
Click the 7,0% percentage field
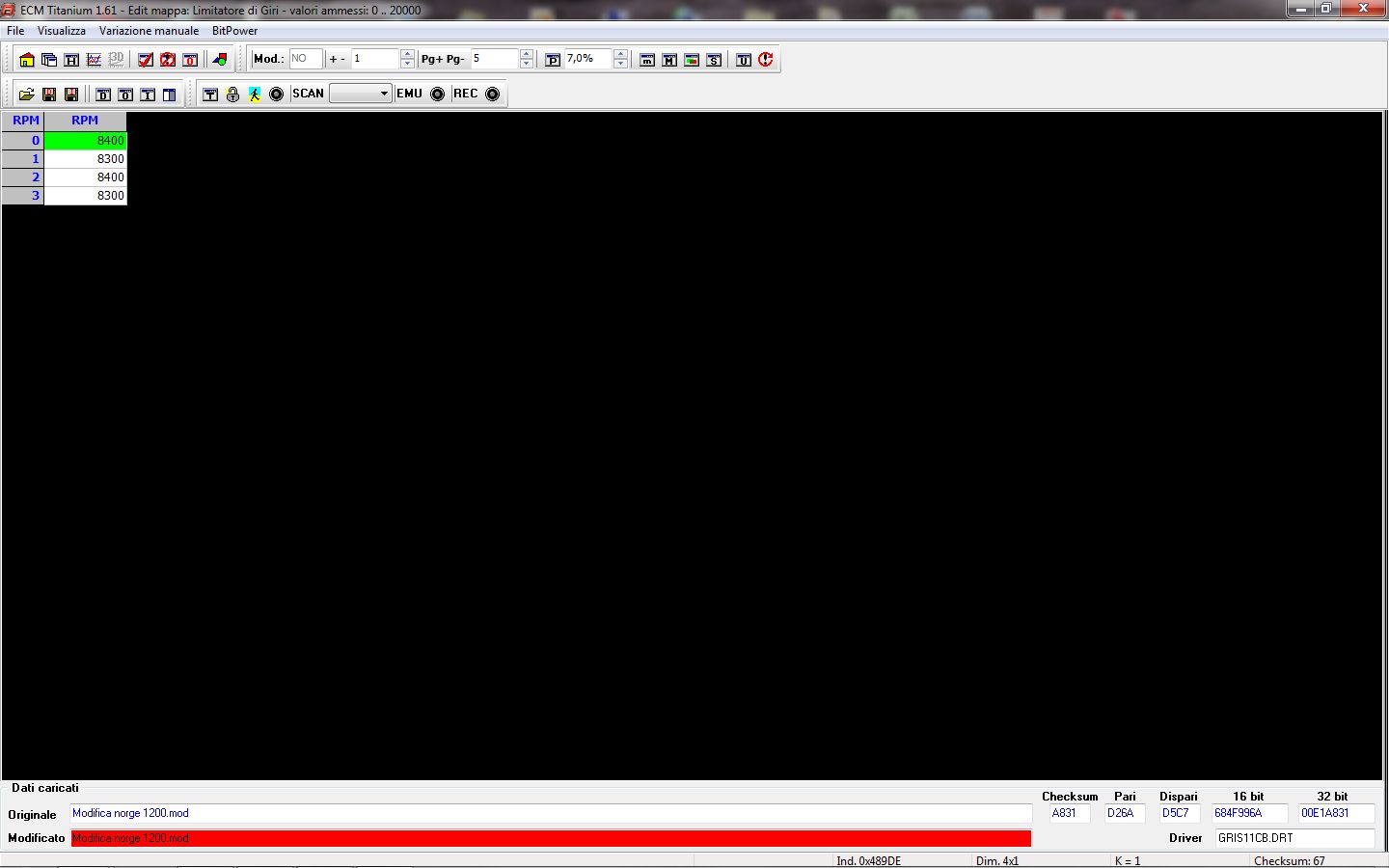[588, 59]
